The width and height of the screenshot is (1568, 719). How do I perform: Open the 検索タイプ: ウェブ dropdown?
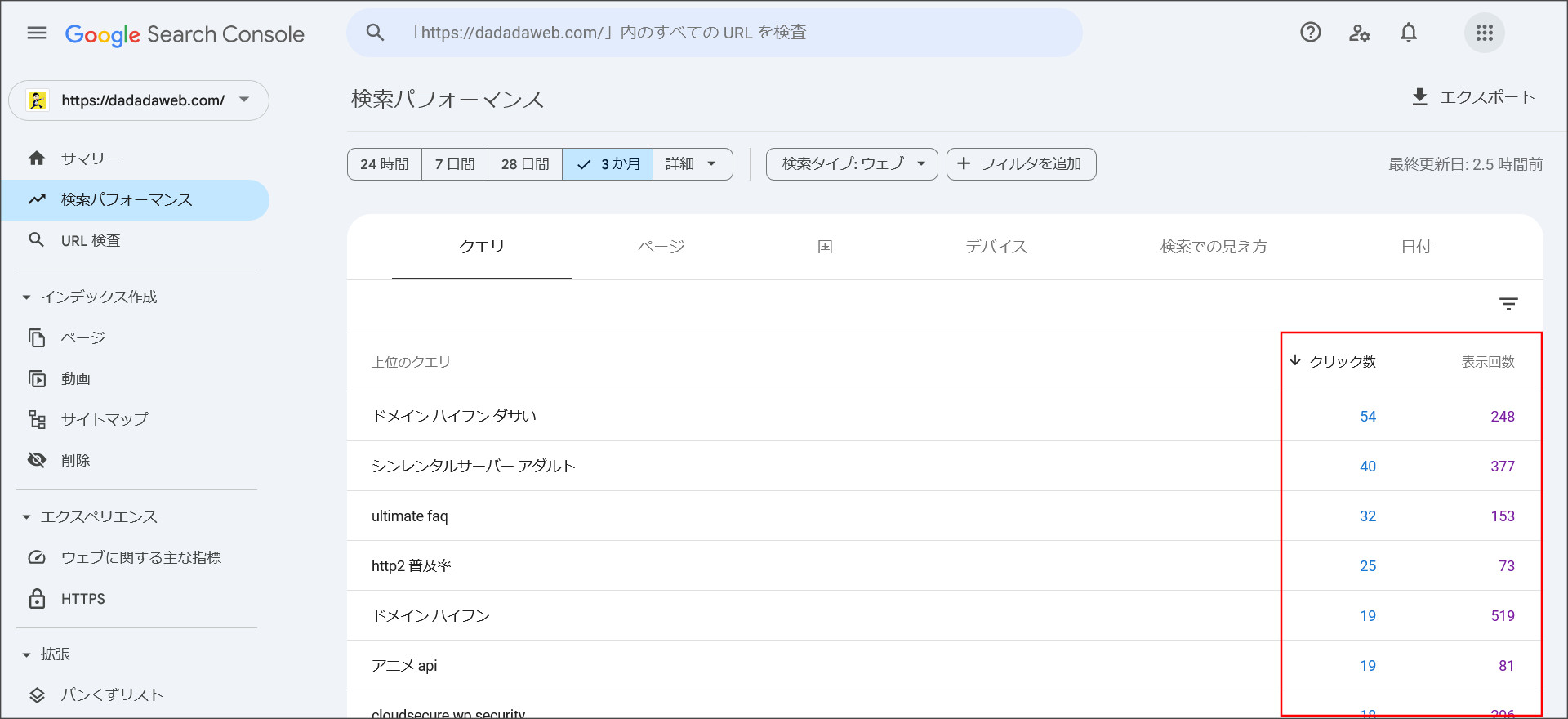[852, 164]
